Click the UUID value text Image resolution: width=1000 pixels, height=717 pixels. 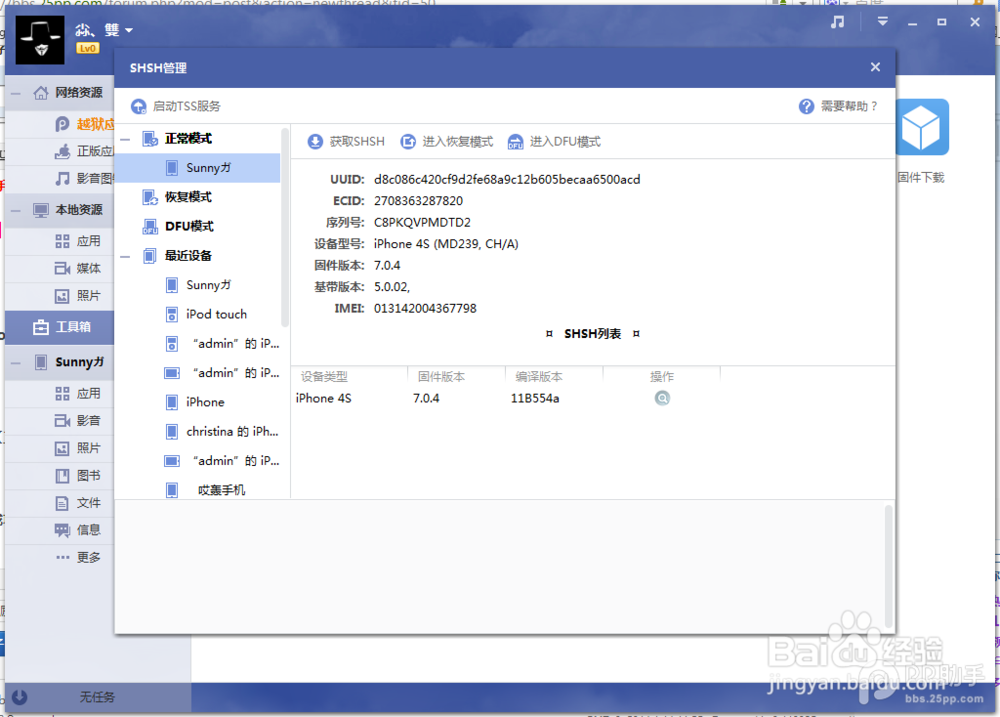[x=507, y=180]
